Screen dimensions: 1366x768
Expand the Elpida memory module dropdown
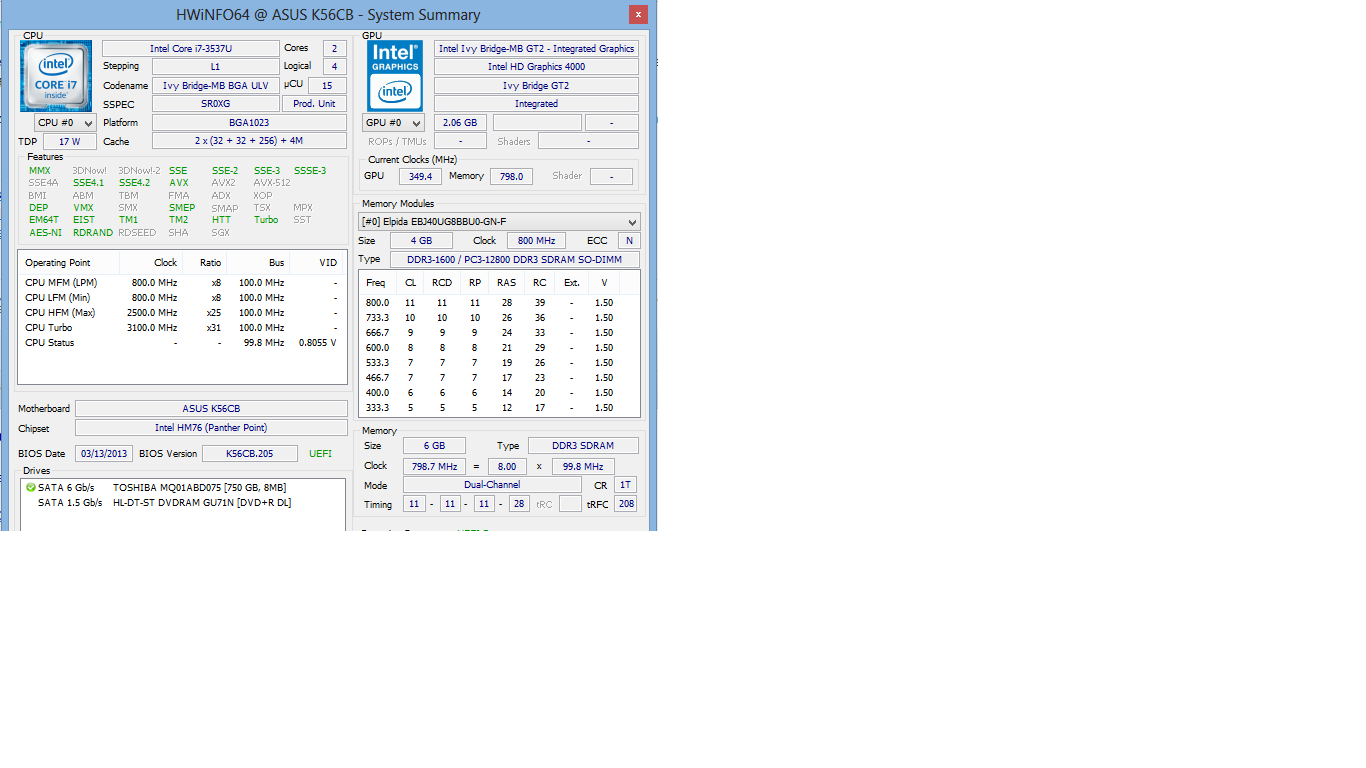[499, 222]
